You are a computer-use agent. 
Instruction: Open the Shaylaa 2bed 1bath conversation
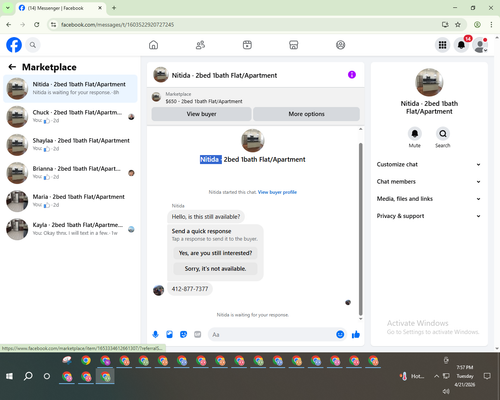point(70,145)
